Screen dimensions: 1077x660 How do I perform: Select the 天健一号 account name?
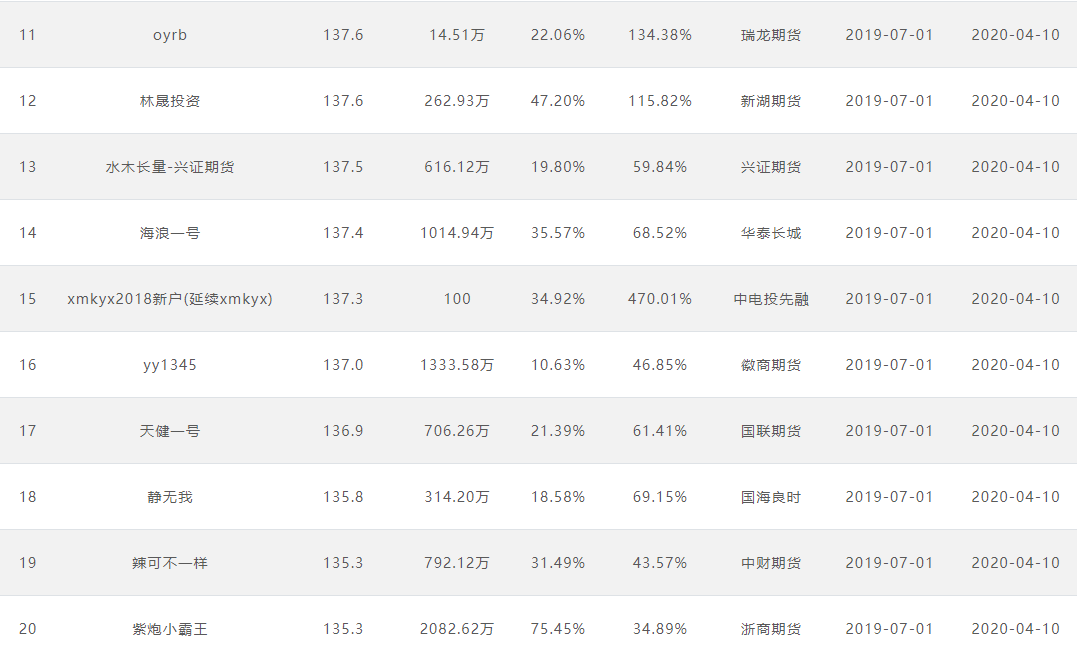(x=170, y=431)
